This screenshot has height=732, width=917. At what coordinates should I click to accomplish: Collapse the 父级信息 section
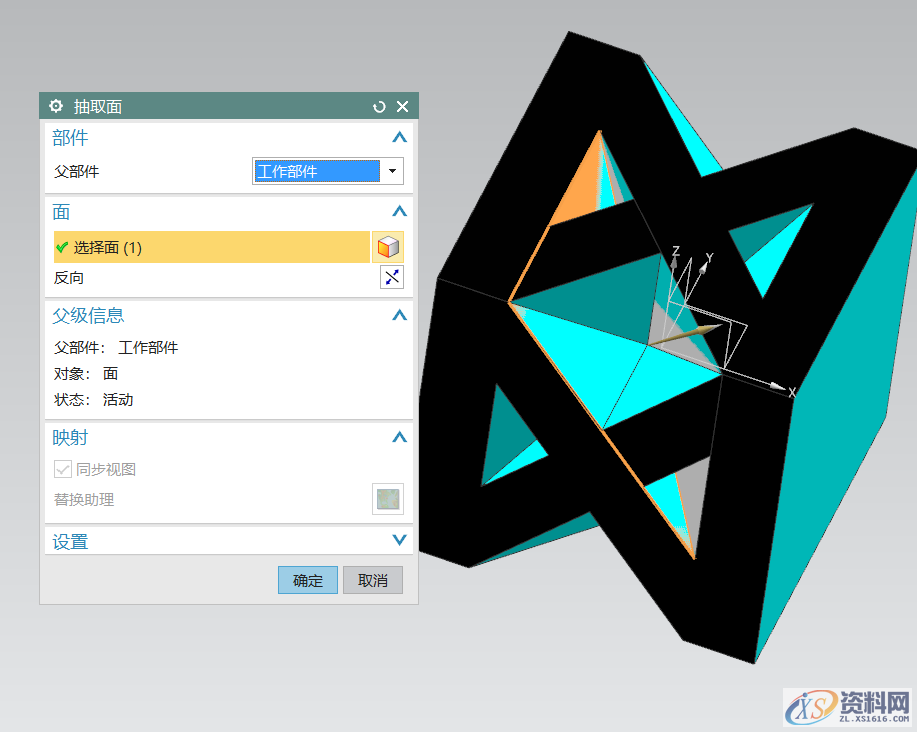coord(399,316)
